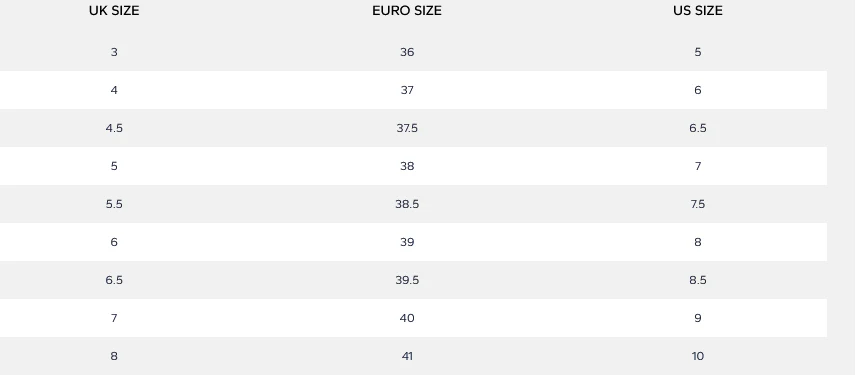Screen dimensions: 858x375
Task: Click the US SIZE column header
Action: pyautogui.click(x=698, y=10)
